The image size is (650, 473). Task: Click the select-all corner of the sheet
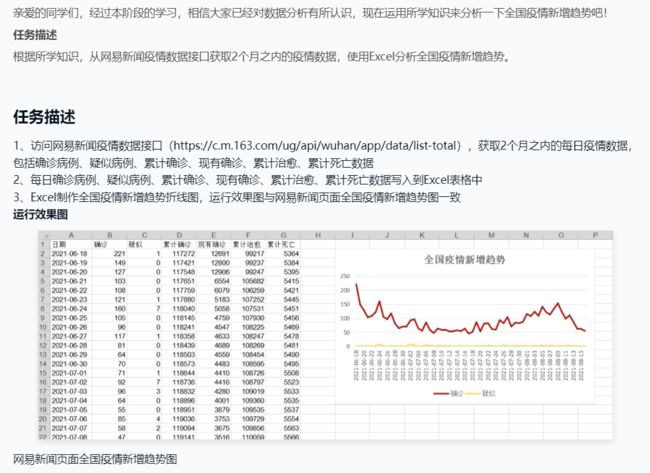tap(44, 235)
